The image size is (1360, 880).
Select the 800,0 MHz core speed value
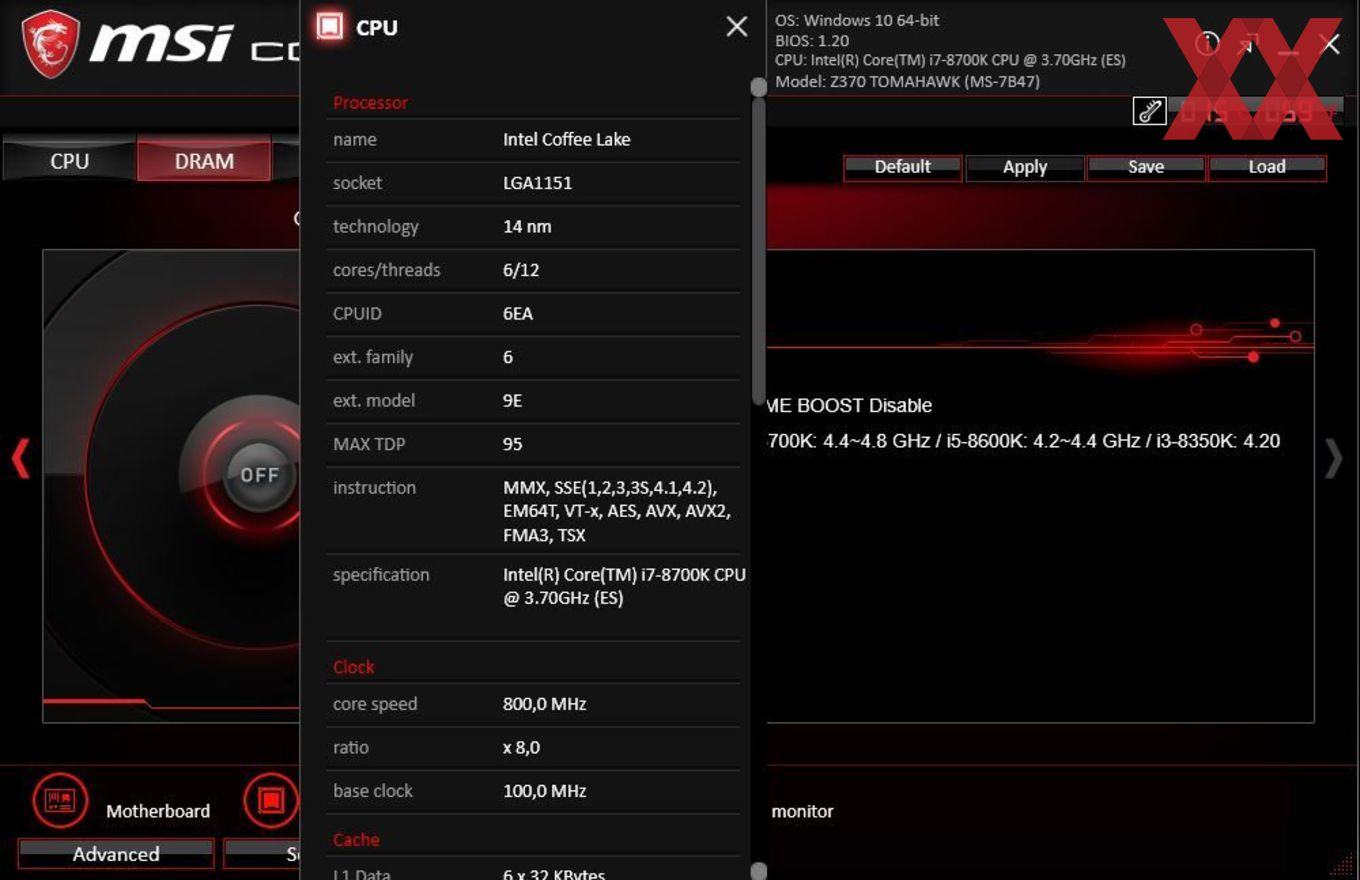tap(545, 704)
